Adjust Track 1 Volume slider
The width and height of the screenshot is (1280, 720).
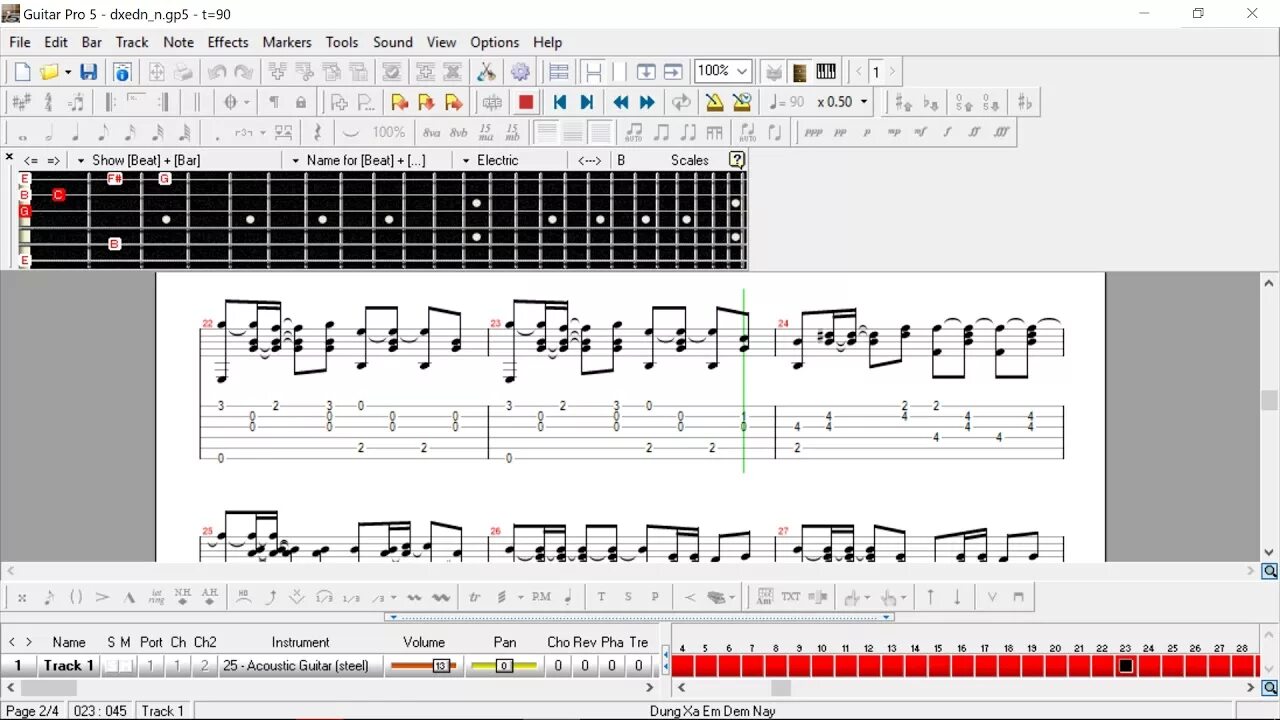[423, 666]
